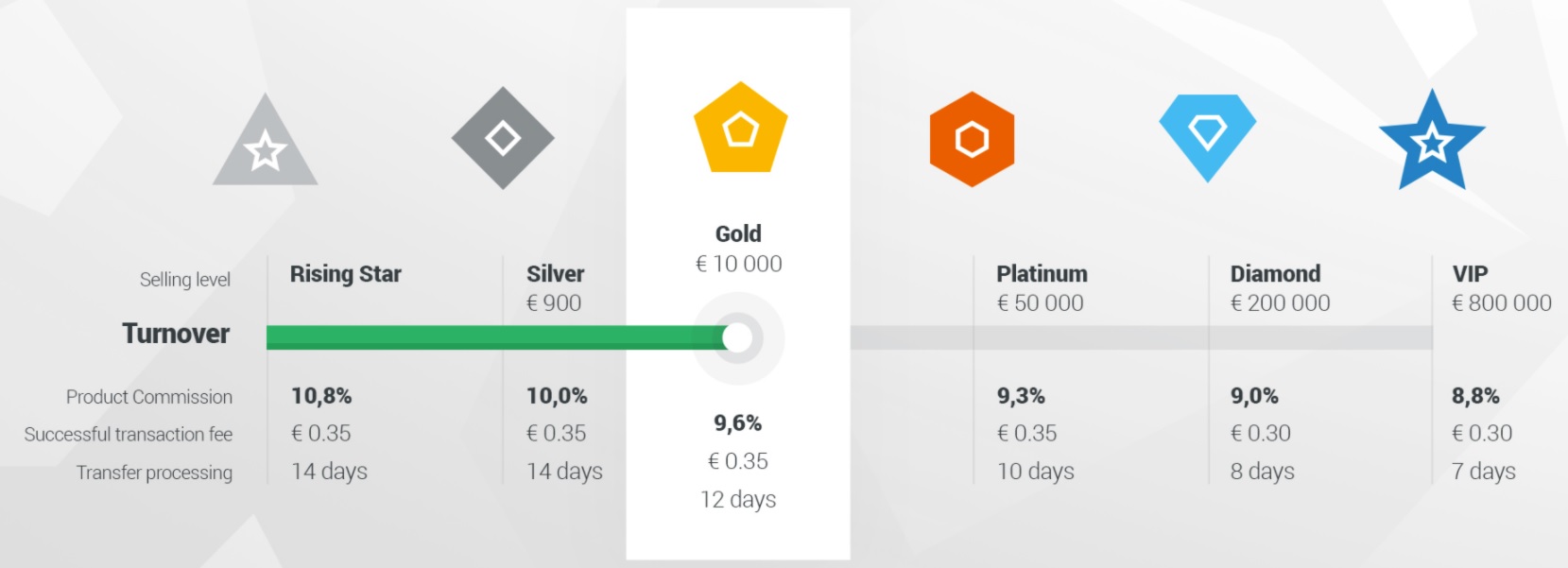Image resolution: width=1568 pixels, height=568 pixels.
Task: Click the Product Commission label
Action: click(149, 397)
